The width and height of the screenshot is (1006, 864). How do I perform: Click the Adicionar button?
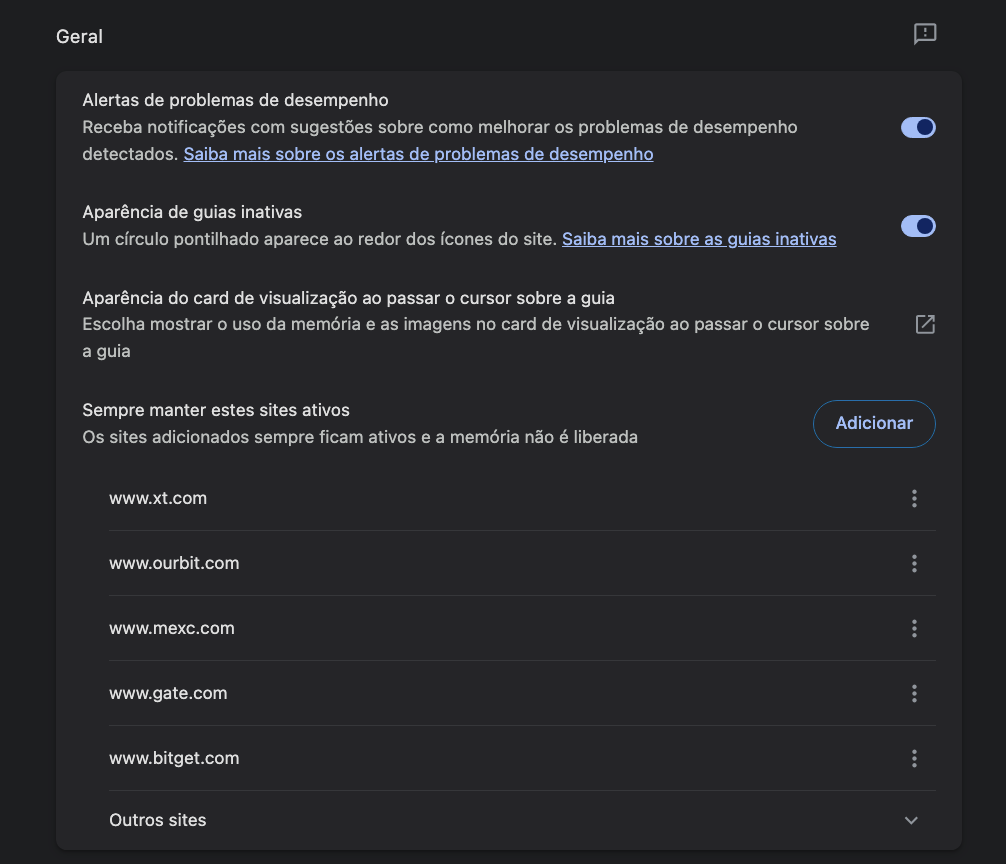[874, 424]
